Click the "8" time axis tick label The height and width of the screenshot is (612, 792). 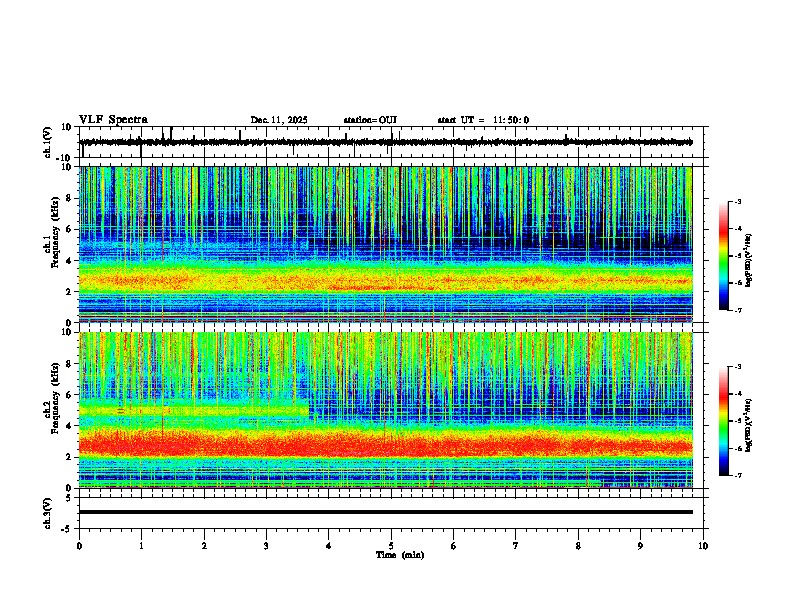(x=578, y=546)
